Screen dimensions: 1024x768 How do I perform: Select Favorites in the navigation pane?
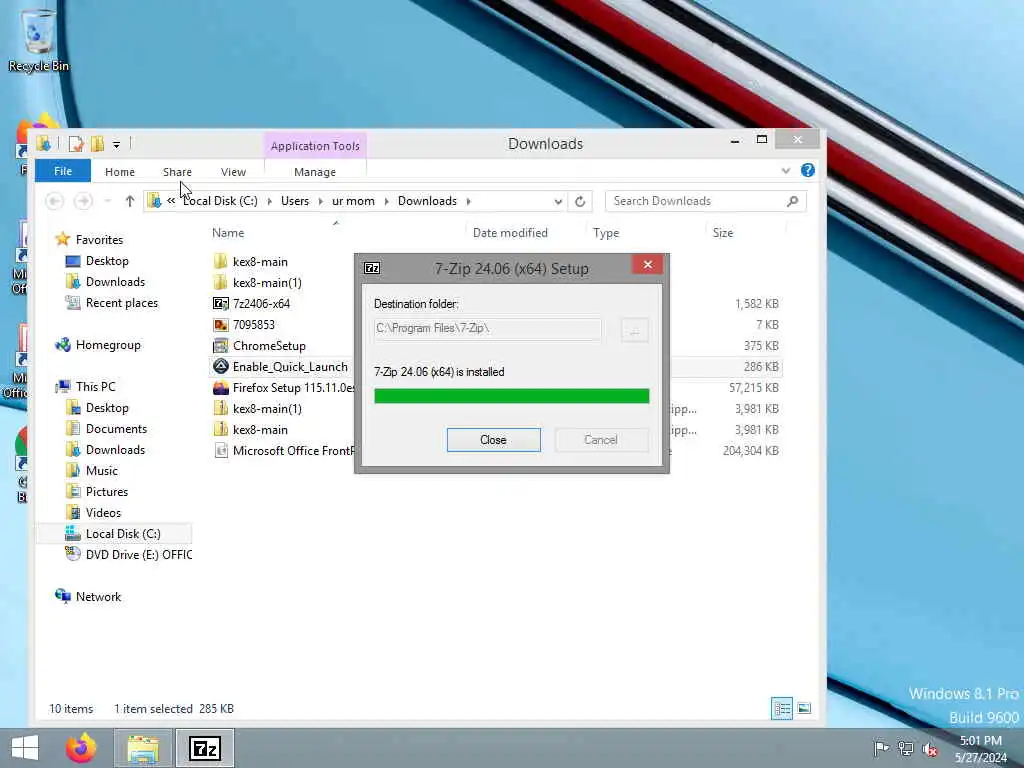click(99, 240)
